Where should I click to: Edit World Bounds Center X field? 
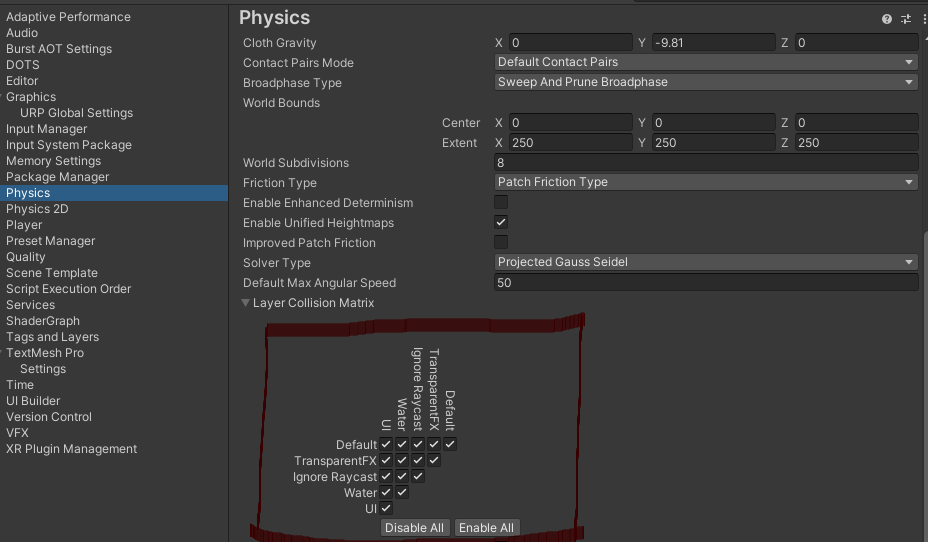click(x=571, y=122)
